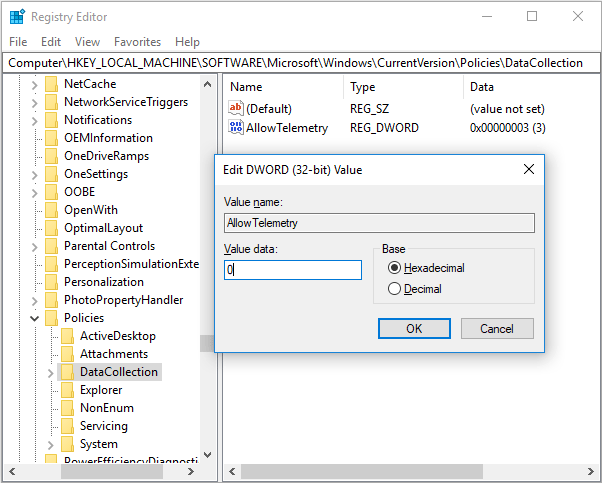Image resolution: width=602 pixels, height=483 pixels.
Task: Click the OEMInformation folder icon
Action: tap(51, 138)
